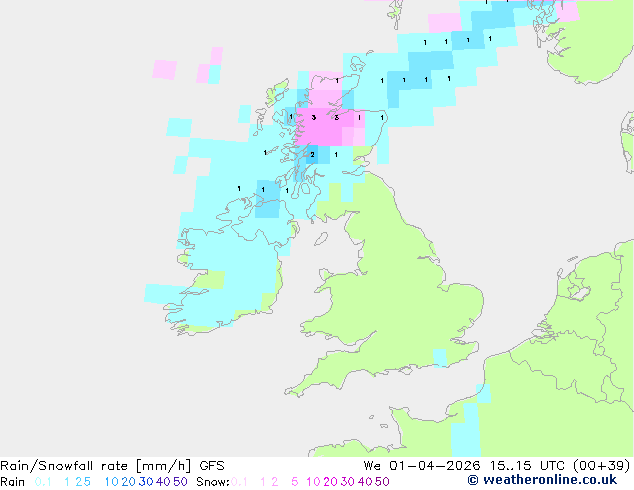Select the Rain 10 legend value
This screenshot has width=634, height=490.
pos(111,482)
